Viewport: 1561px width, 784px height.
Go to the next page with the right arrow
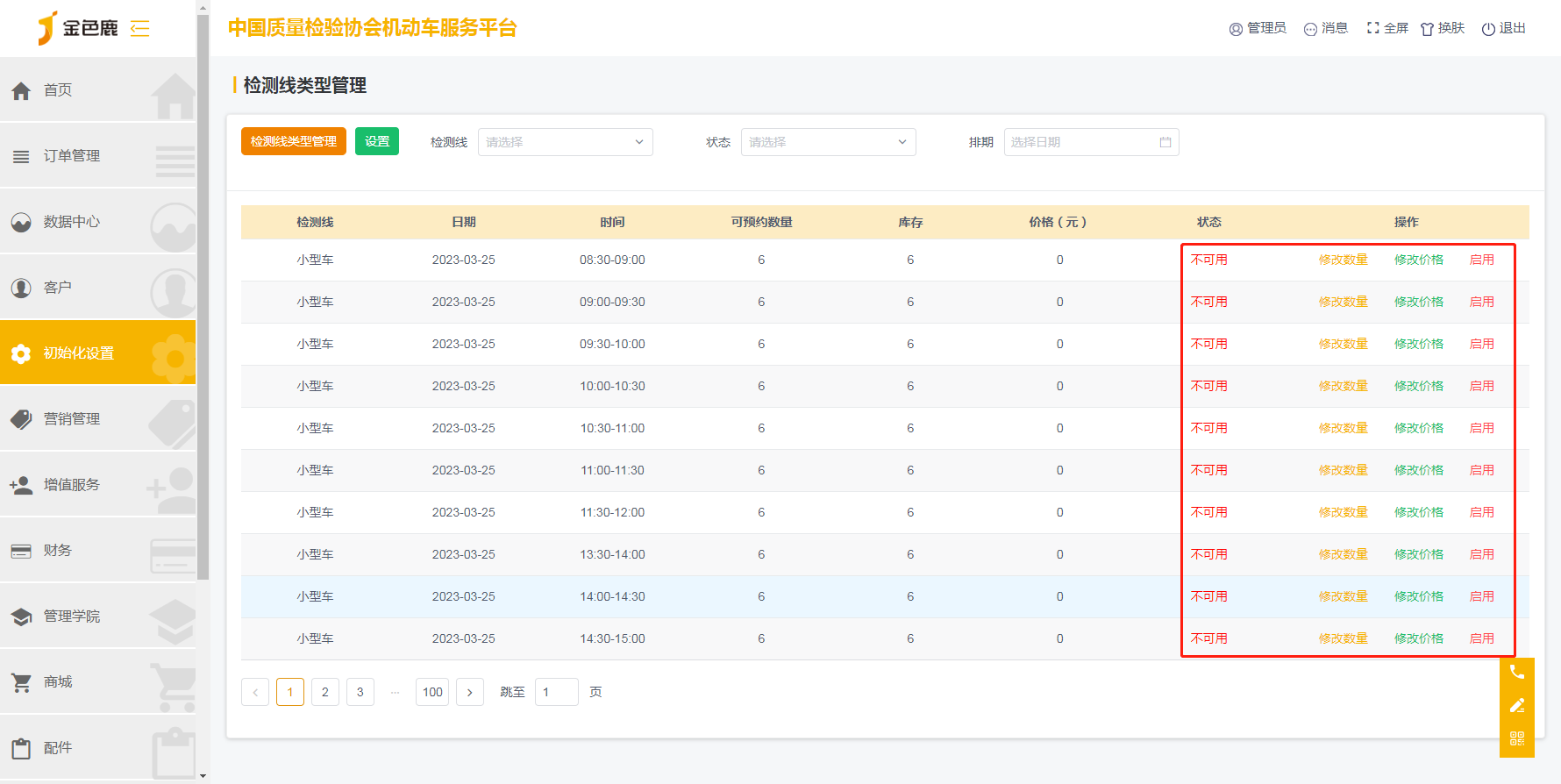[470, 692]
